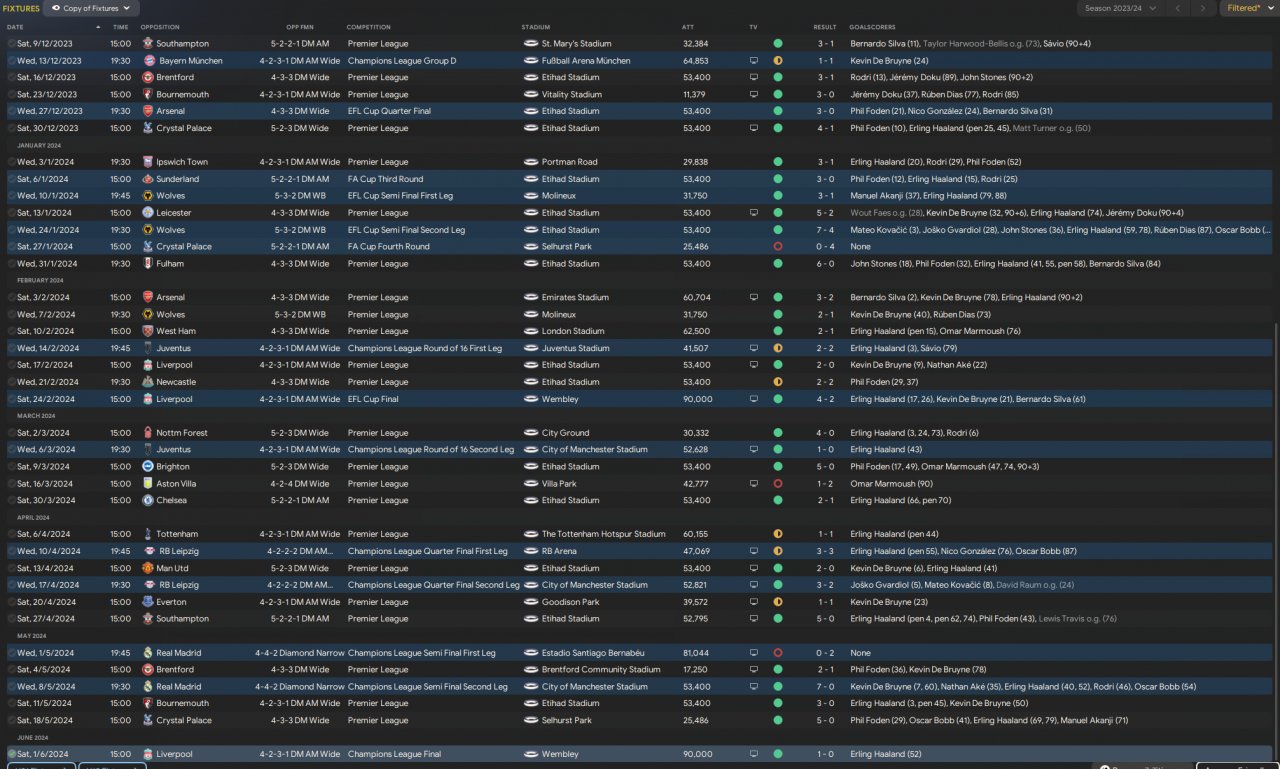Click the Tottenham club badge
1280x769 pixels.
(148, 534)
